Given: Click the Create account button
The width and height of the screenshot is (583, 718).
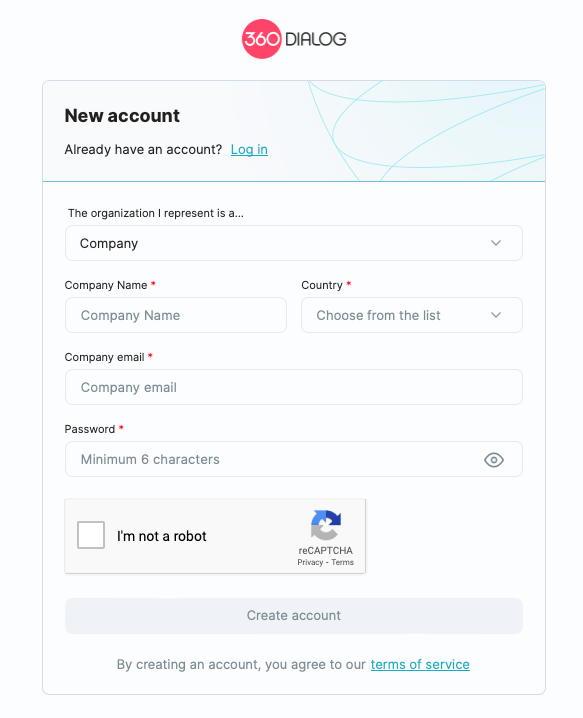Looking at the screenshot, I should [294, 616].
